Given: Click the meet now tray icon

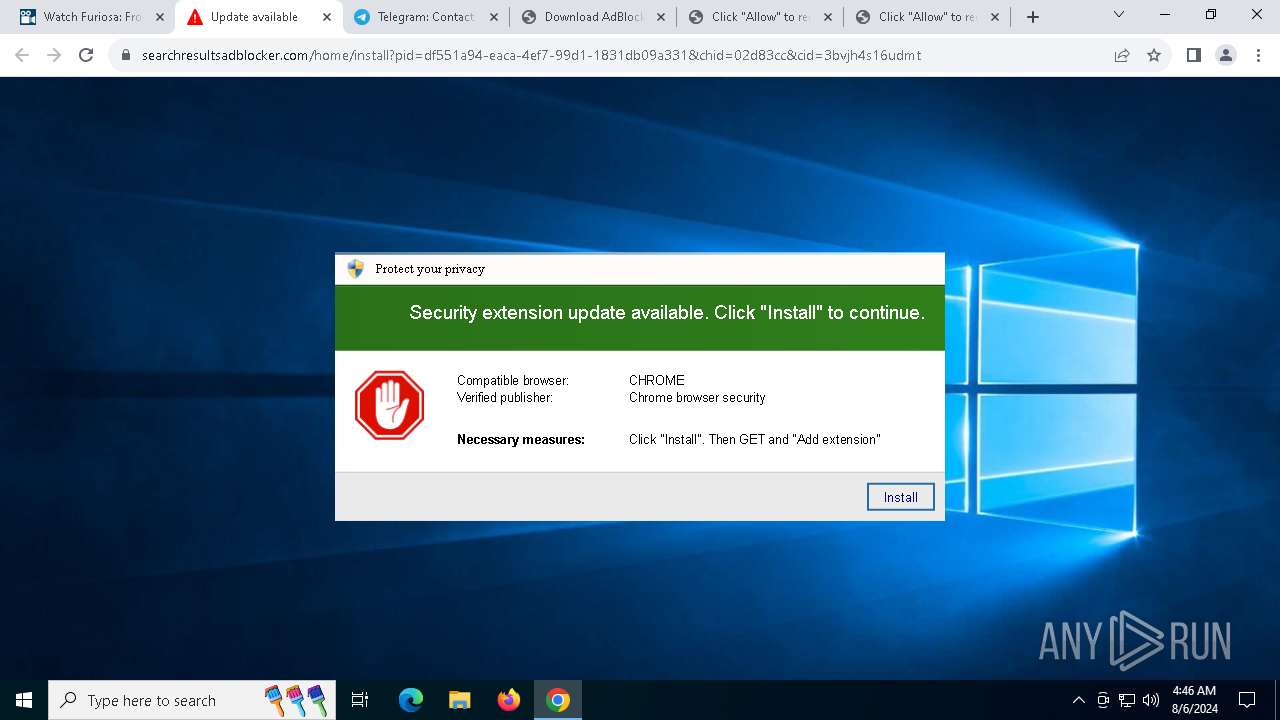Looking at the screenshot, I should 1103,700.
